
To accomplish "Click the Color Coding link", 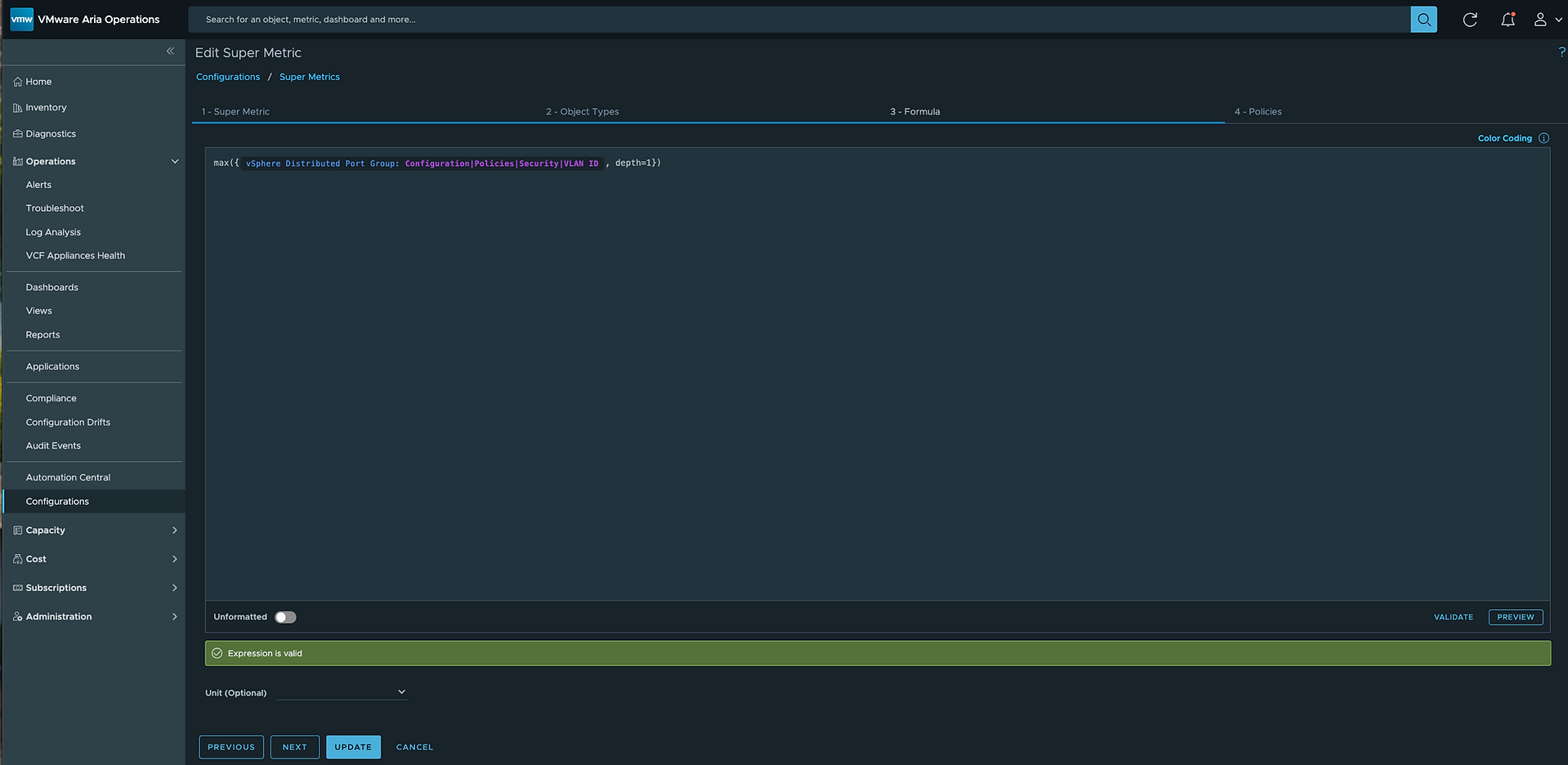I will [x=1504, y=138].
